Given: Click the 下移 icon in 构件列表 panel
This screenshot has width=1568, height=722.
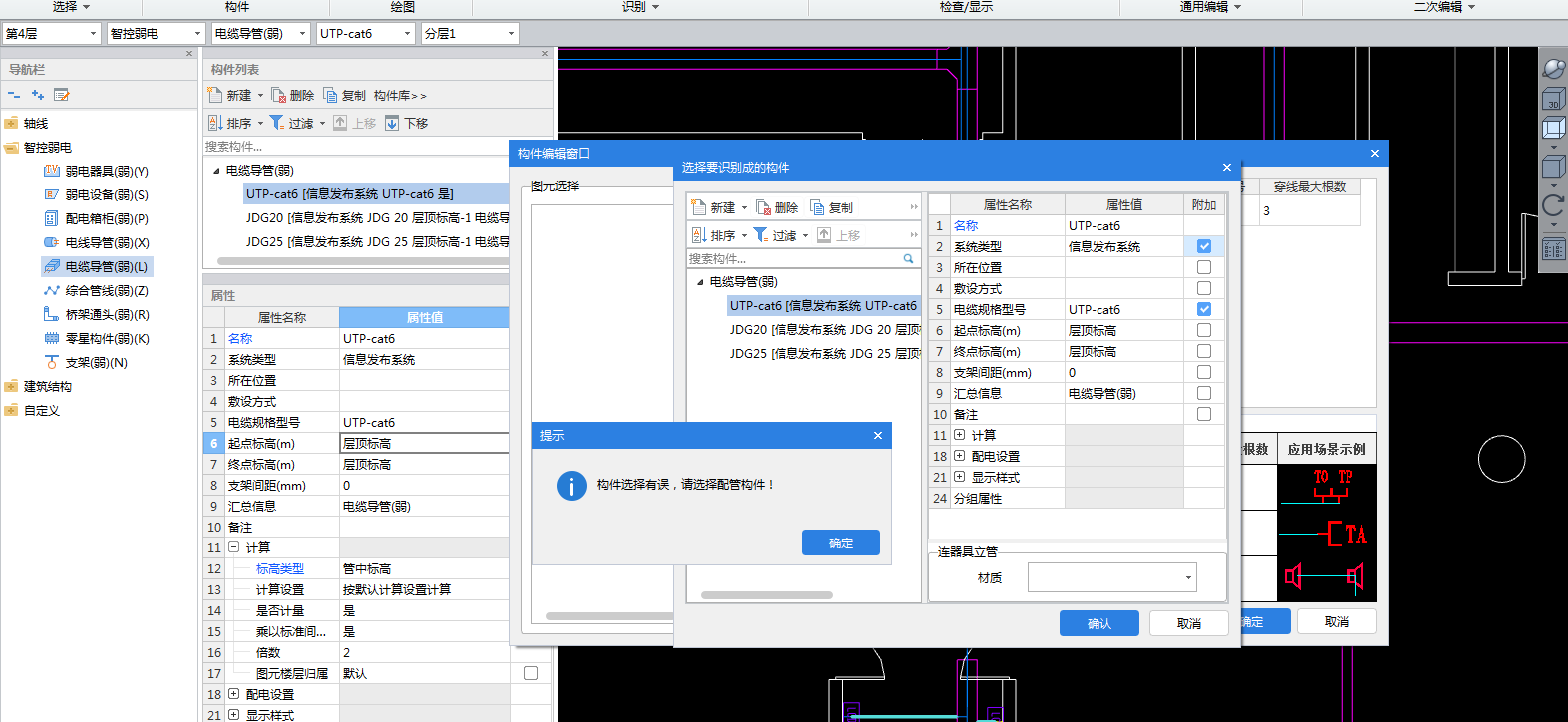Looking at the screenshot, I should tap(392, 123).
